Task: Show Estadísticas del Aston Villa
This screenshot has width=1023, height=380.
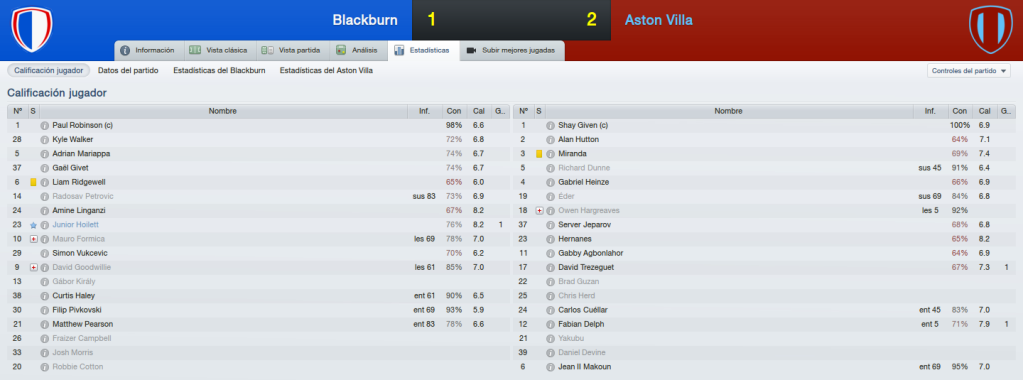Action: [326, 71]
